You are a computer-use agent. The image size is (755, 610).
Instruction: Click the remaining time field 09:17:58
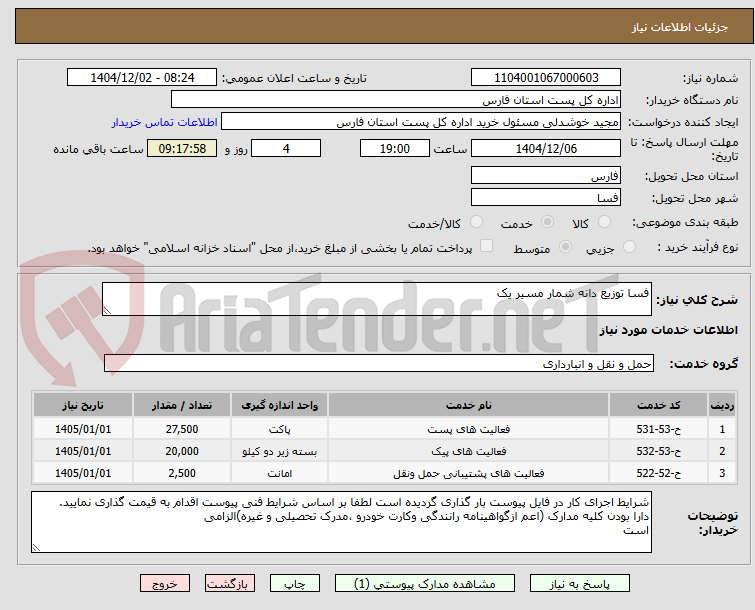coord(182,148)
